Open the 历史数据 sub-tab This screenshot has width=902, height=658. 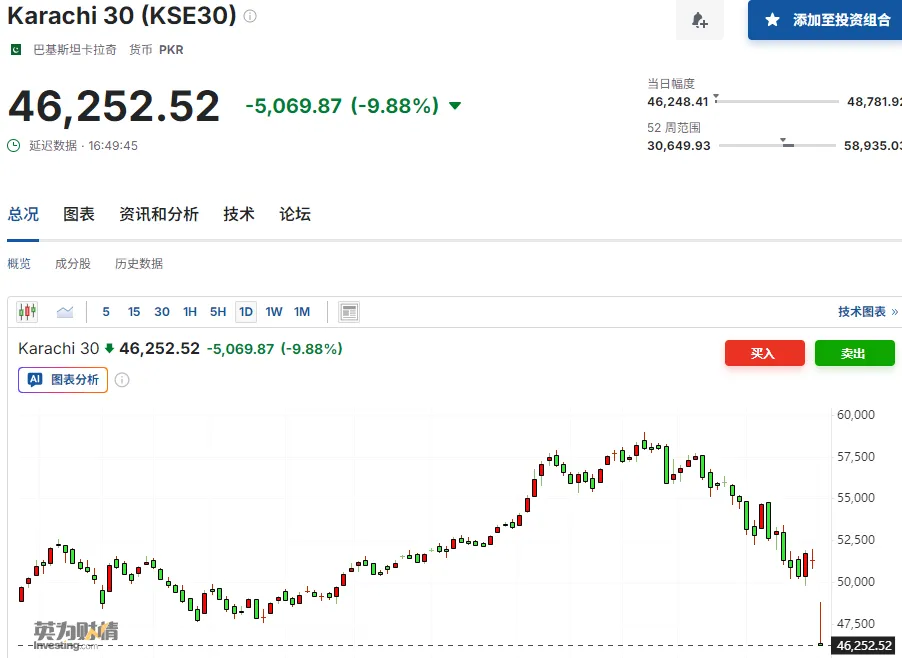(x=139, y=264)
